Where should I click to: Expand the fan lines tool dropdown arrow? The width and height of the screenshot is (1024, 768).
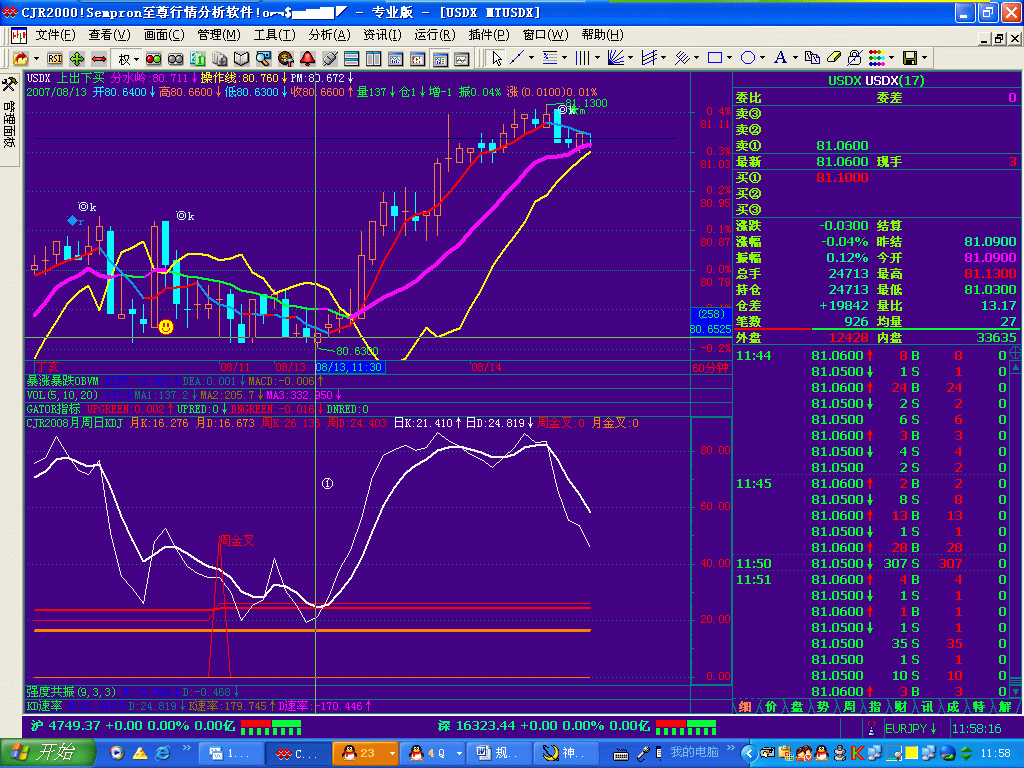click(630, 58)
